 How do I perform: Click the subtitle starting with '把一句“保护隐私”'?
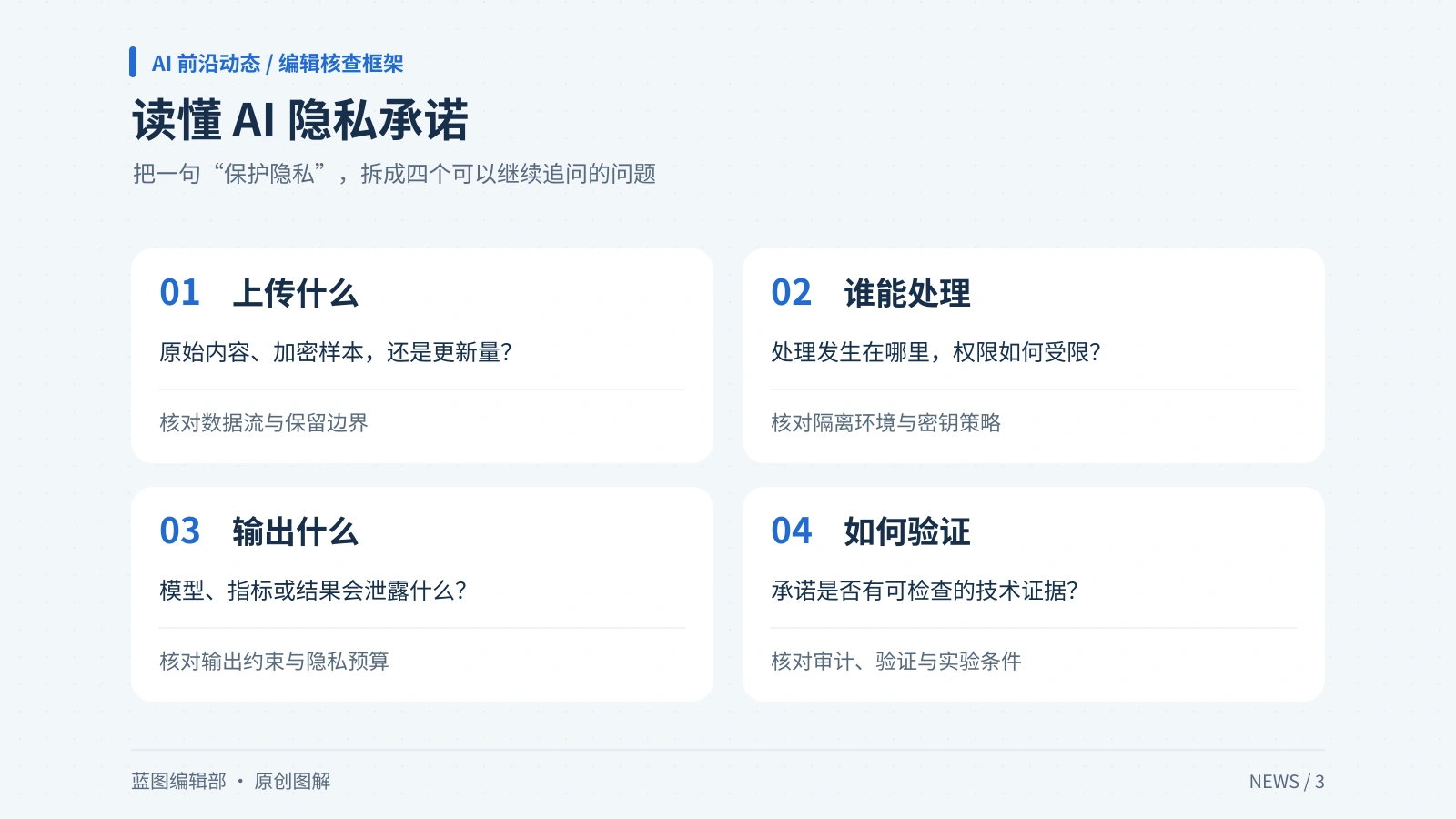point(394,174)
